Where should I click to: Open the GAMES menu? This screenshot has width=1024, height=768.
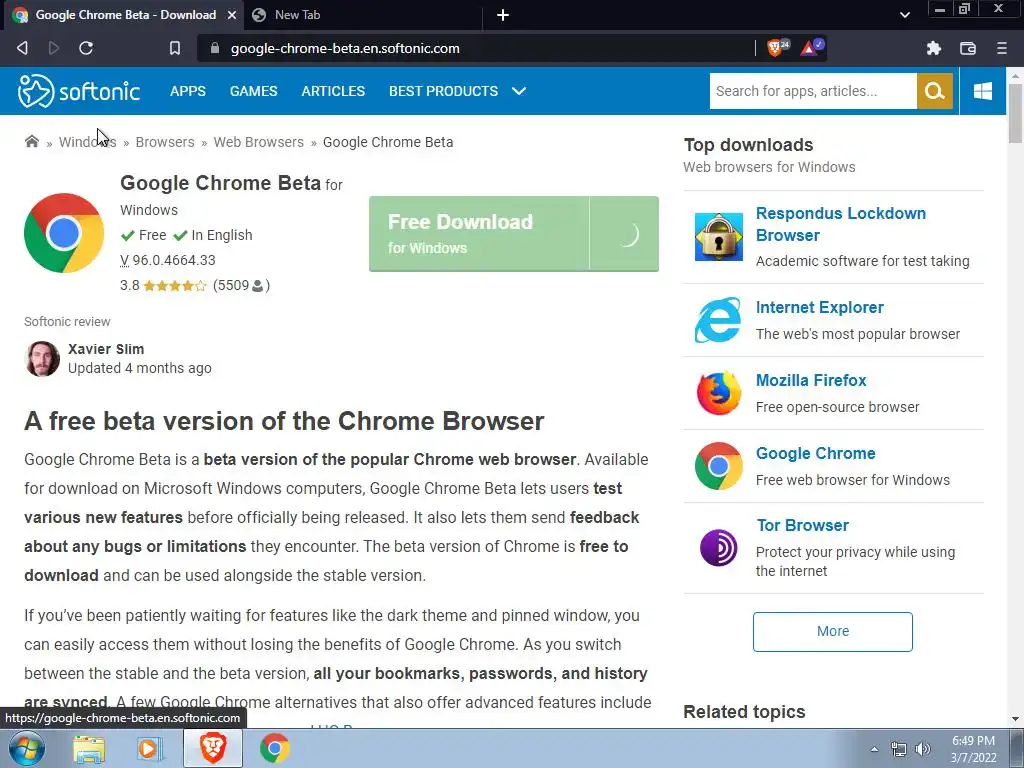click(x=253, y=91)
